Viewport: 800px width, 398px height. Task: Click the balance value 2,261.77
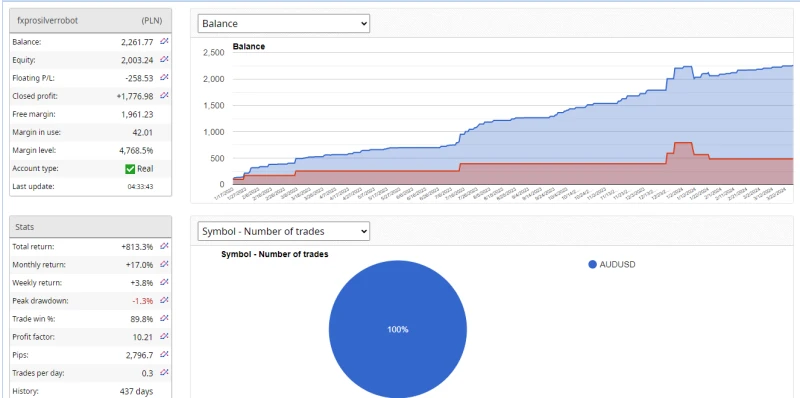137,42
